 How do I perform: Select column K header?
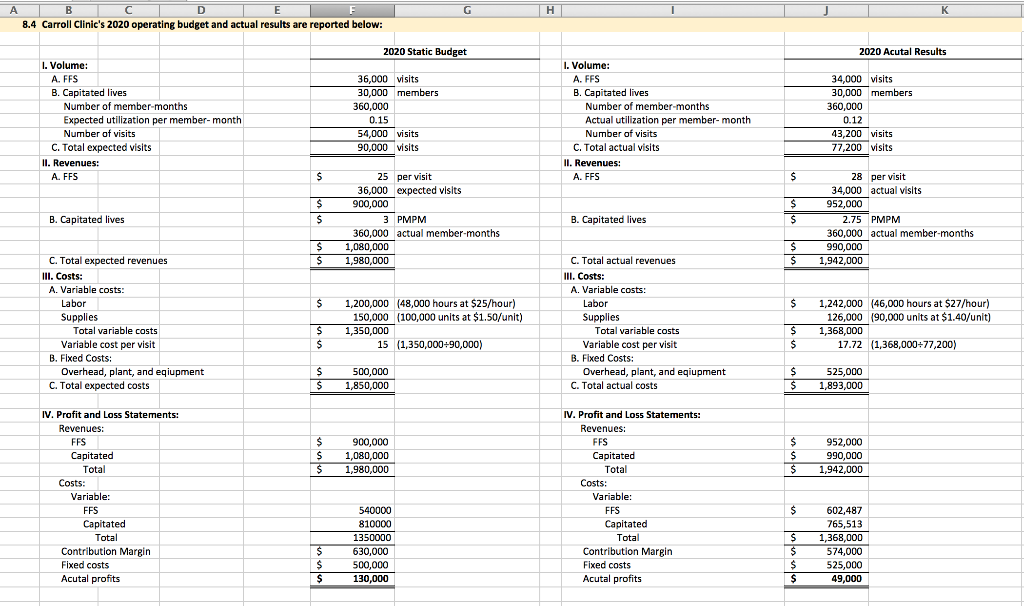(946, 8)
